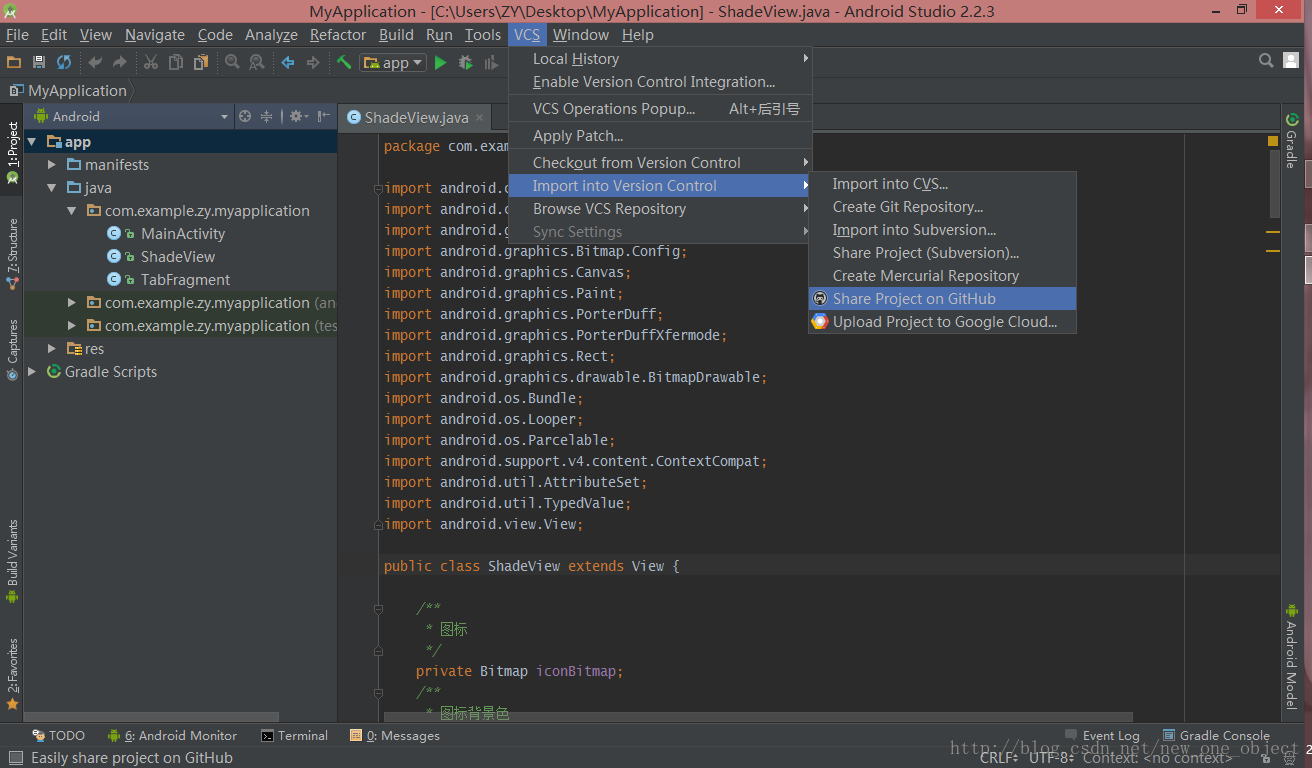
Task: Open the File menu
Action: point(17,34)
